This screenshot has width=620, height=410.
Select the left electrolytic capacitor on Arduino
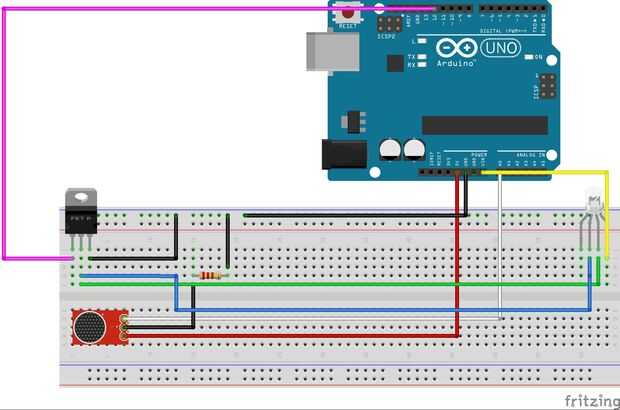tap(390, 149)
